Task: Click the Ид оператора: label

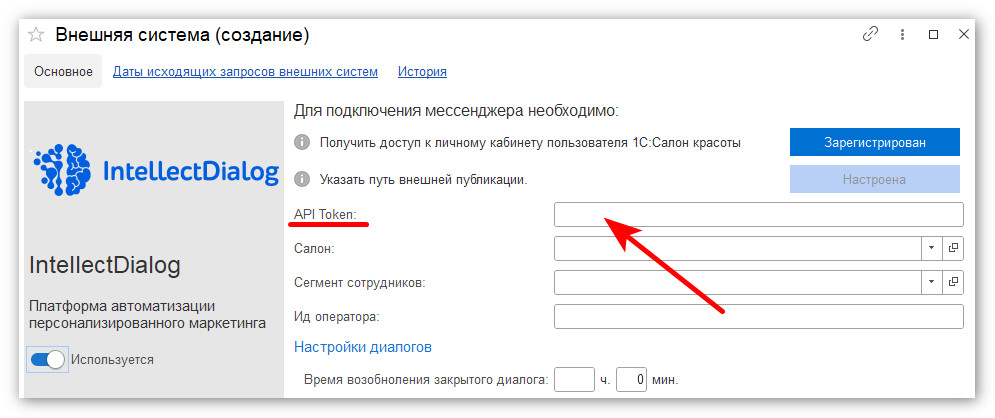Action: (x=336, y=316)
